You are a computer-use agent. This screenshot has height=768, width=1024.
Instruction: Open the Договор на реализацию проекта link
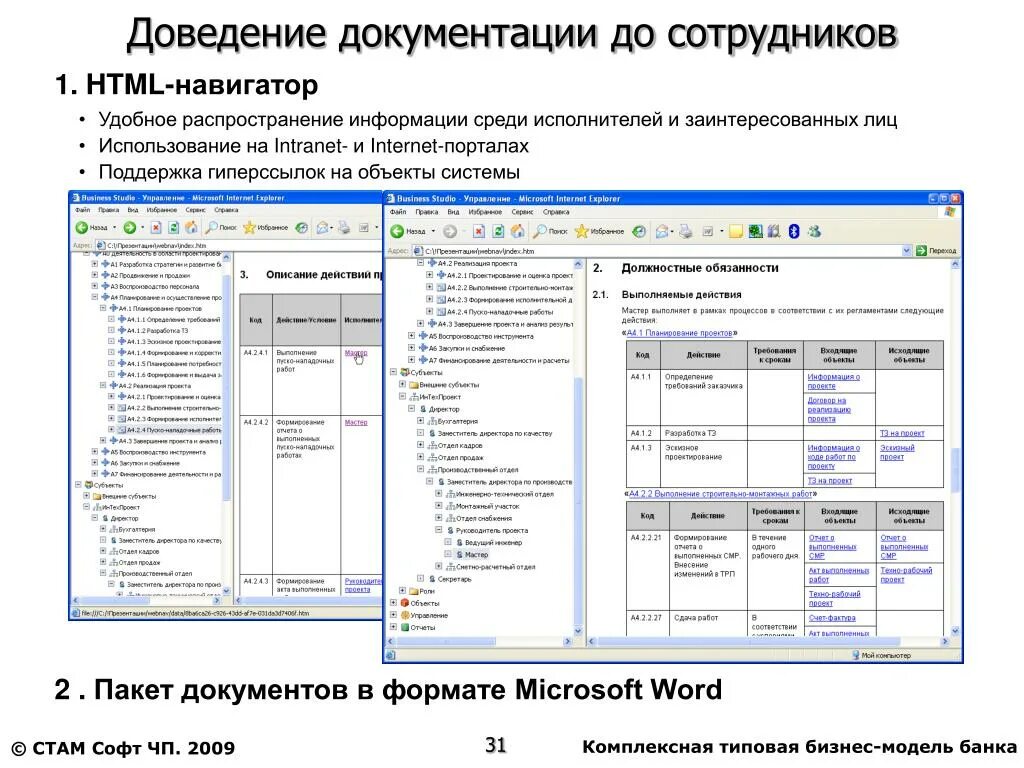tap(829, 409)
